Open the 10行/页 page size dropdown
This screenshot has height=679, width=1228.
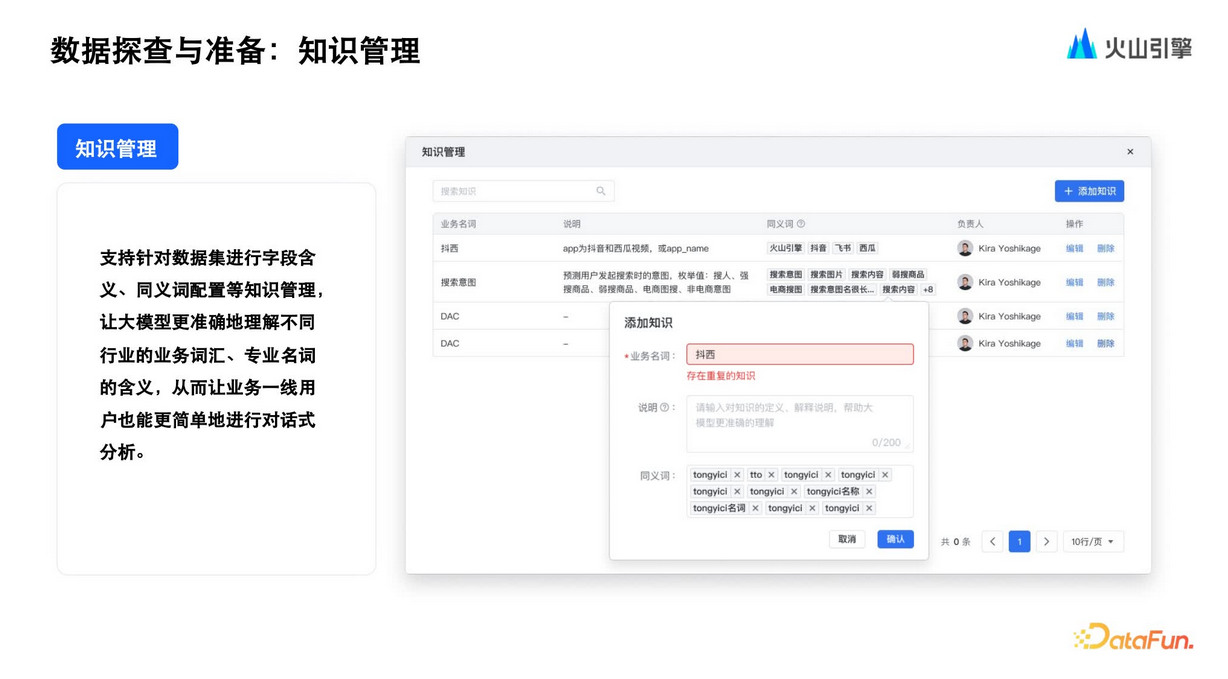pos(1093,542)
